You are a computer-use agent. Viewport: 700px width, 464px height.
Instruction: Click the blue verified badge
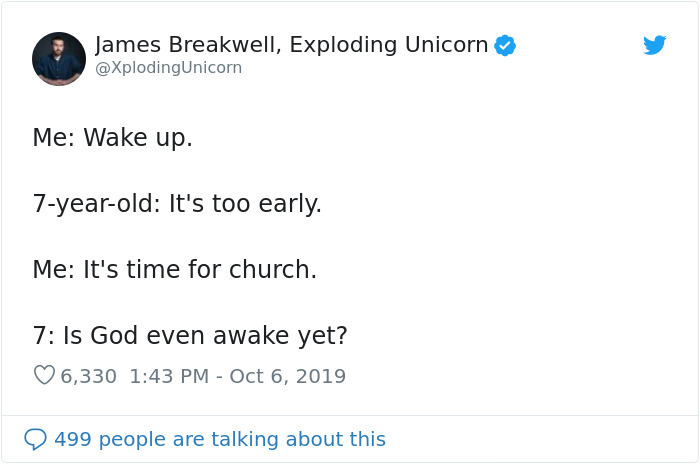(505, 45)
